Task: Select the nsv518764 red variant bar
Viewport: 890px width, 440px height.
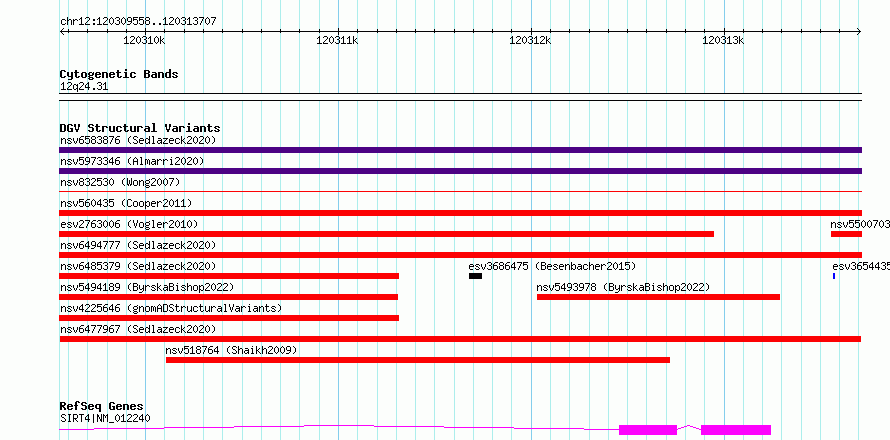Action: click(418, 360)
